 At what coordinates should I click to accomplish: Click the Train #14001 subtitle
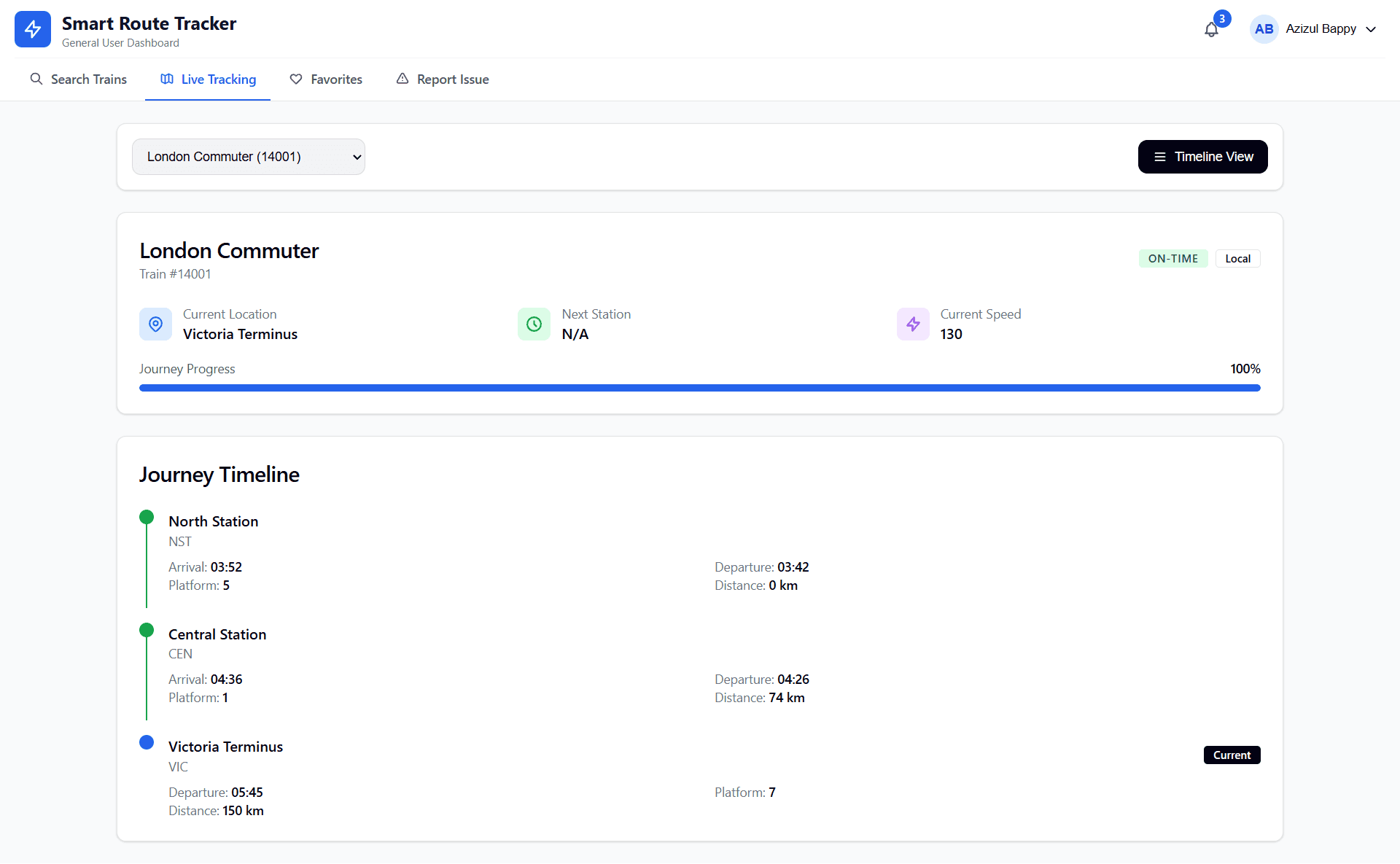click(x=175, y=274)
